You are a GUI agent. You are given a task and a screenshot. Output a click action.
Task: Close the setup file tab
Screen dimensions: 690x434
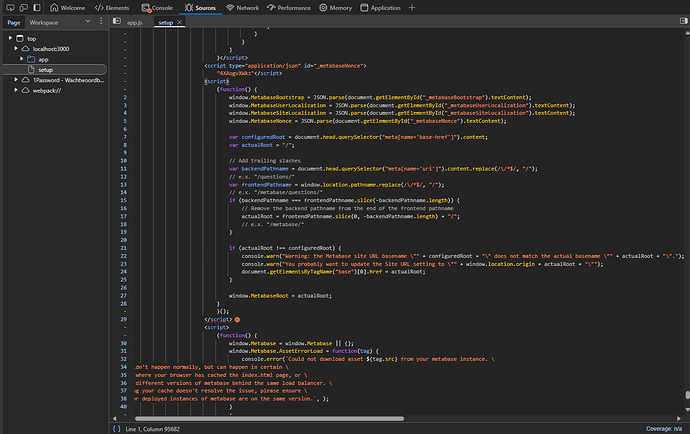point(180,22)
